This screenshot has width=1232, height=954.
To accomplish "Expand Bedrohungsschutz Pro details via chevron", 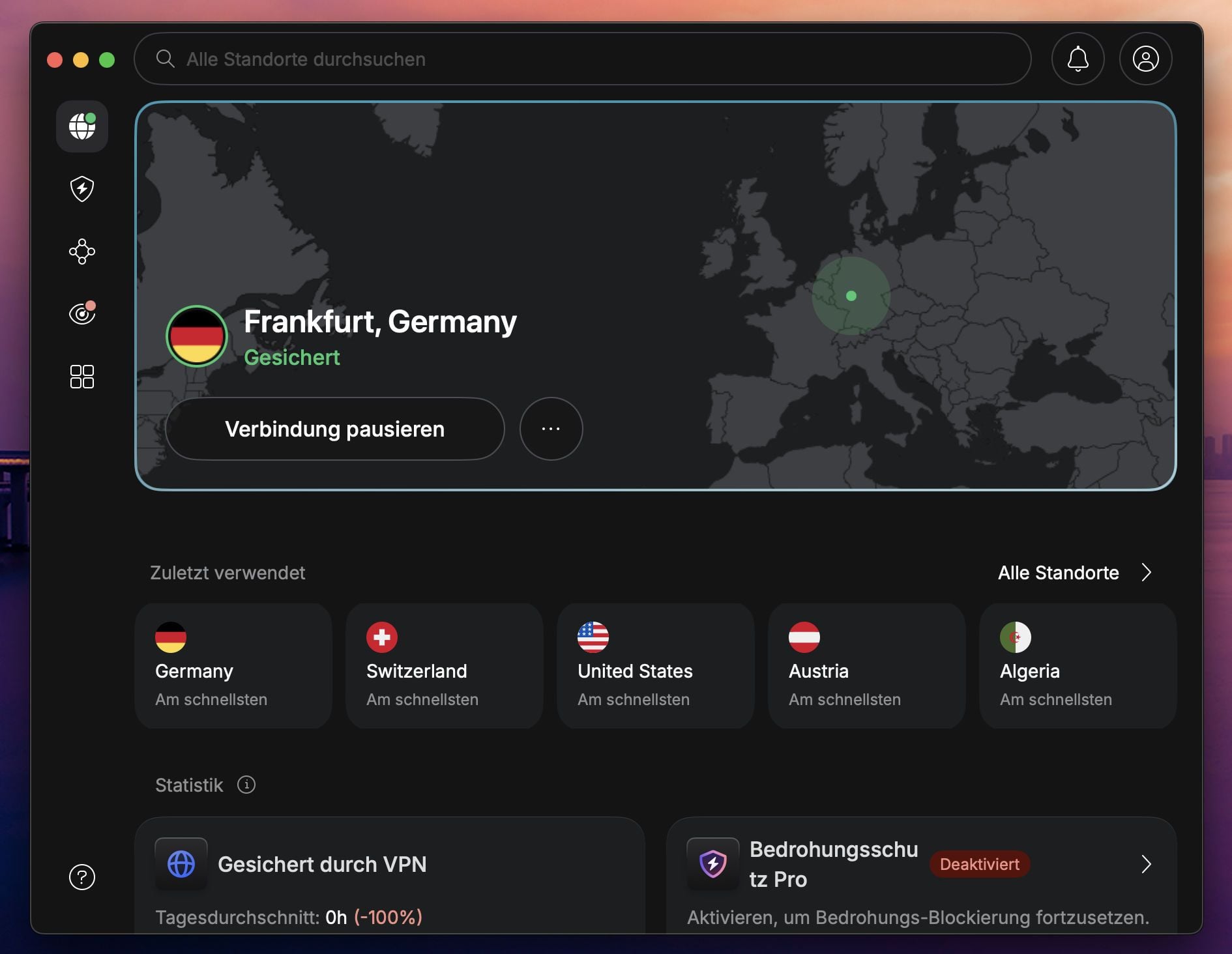I will coord(1147,864).
